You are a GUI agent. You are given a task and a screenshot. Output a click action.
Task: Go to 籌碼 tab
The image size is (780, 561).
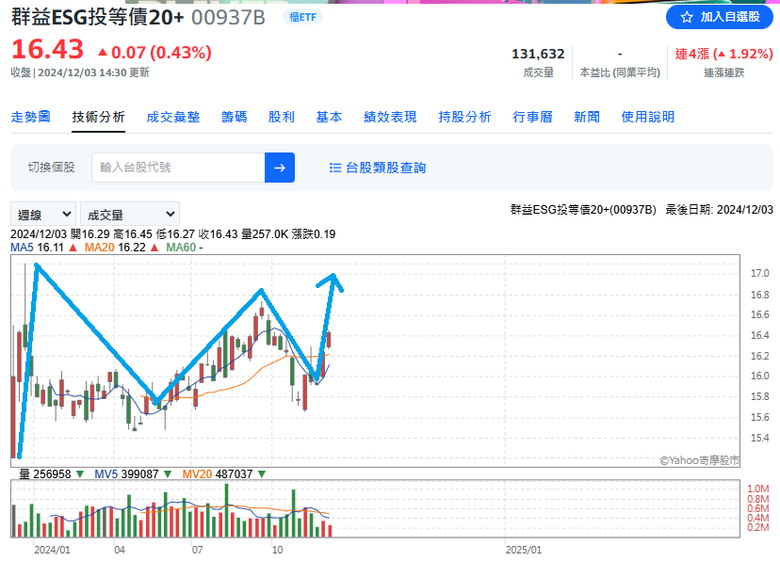[234, 117]
